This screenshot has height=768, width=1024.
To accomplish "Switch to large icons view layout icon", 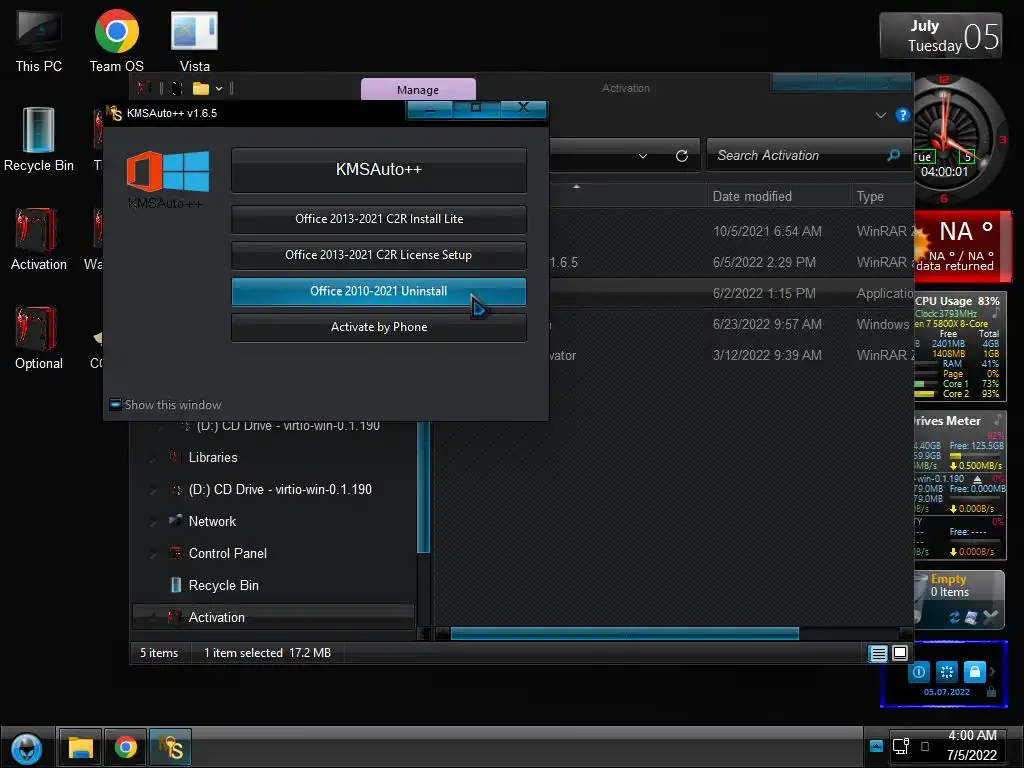I will click(900, 653).
